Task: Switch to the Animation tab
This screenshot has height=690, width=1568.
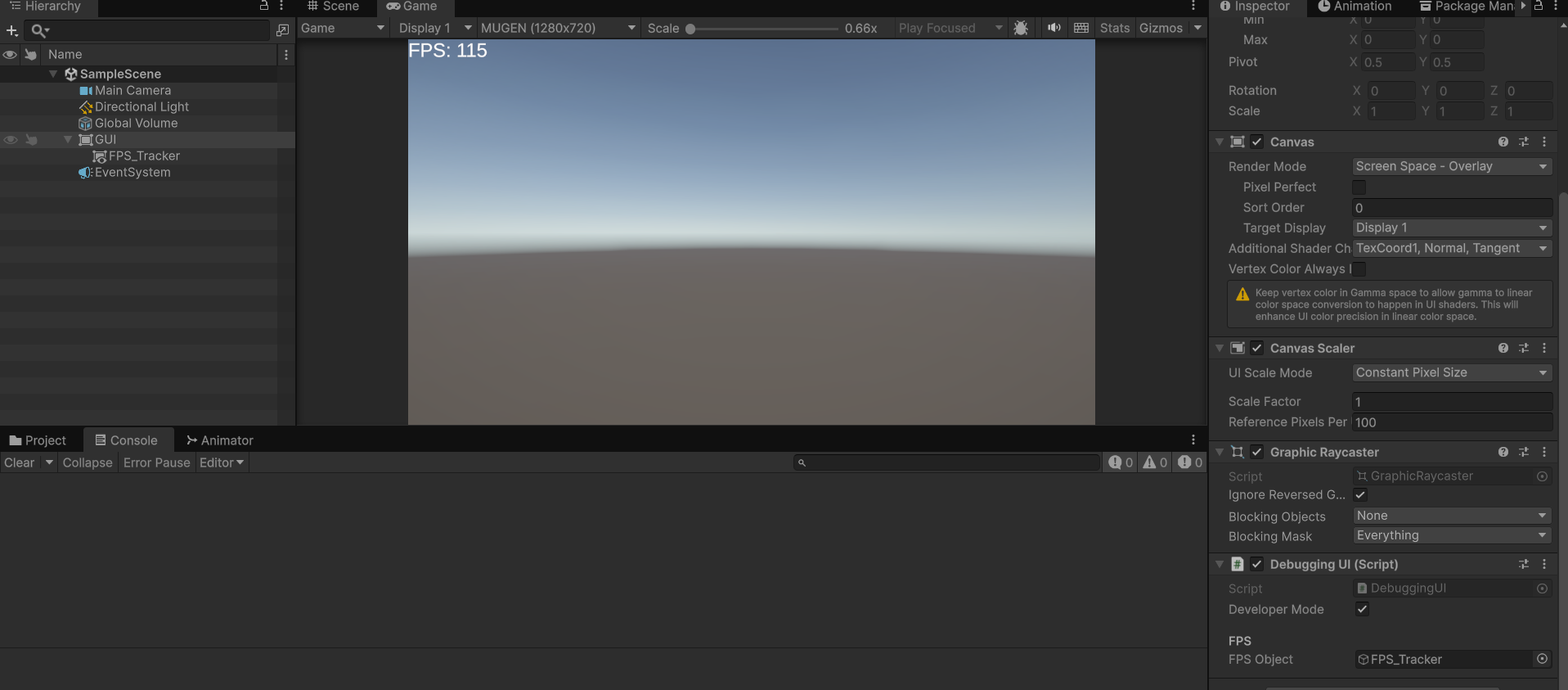Action: tap(1355, 7)
